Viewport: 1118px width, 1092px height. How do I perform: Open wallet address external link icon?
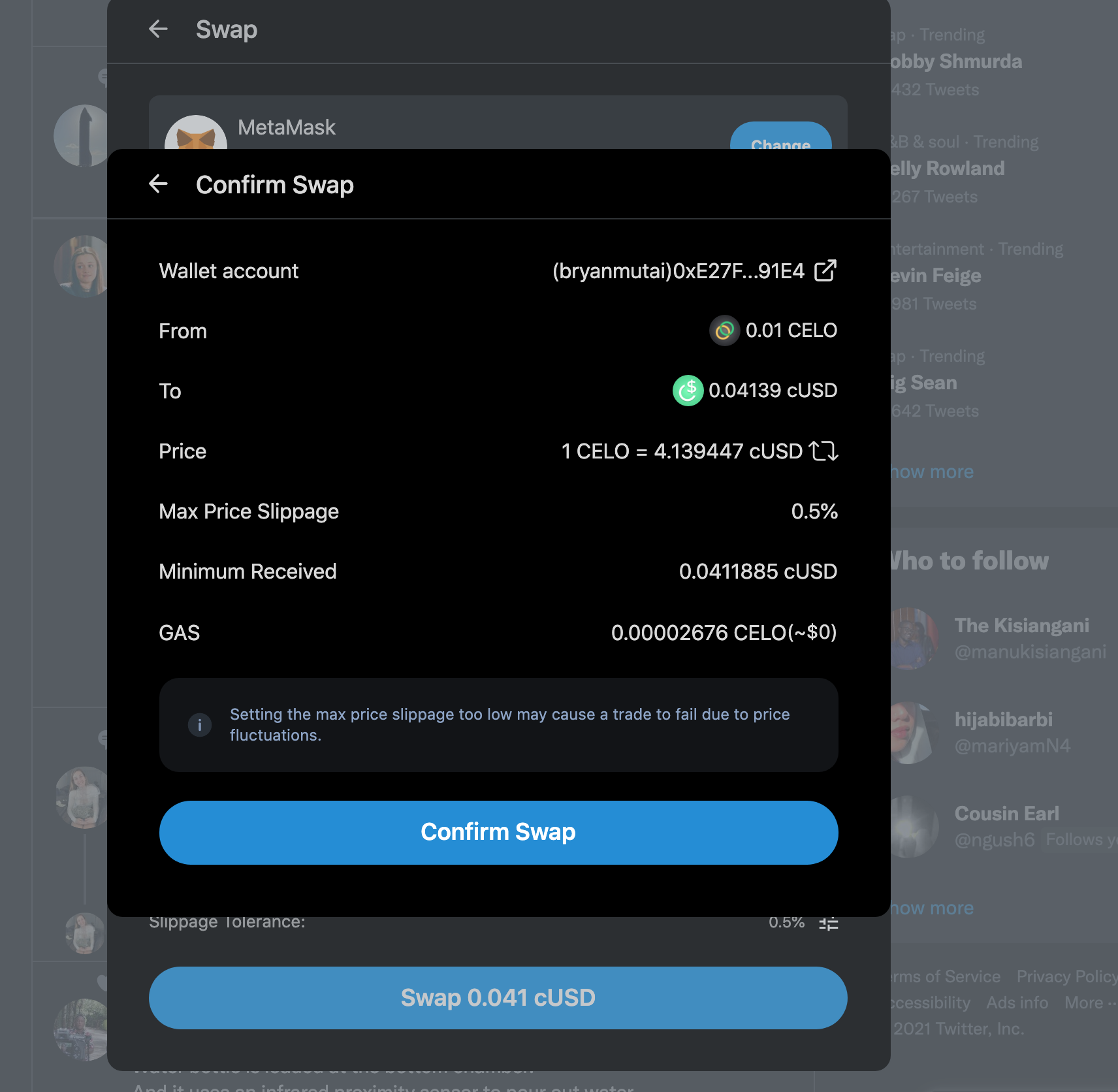tap(825, 270)
